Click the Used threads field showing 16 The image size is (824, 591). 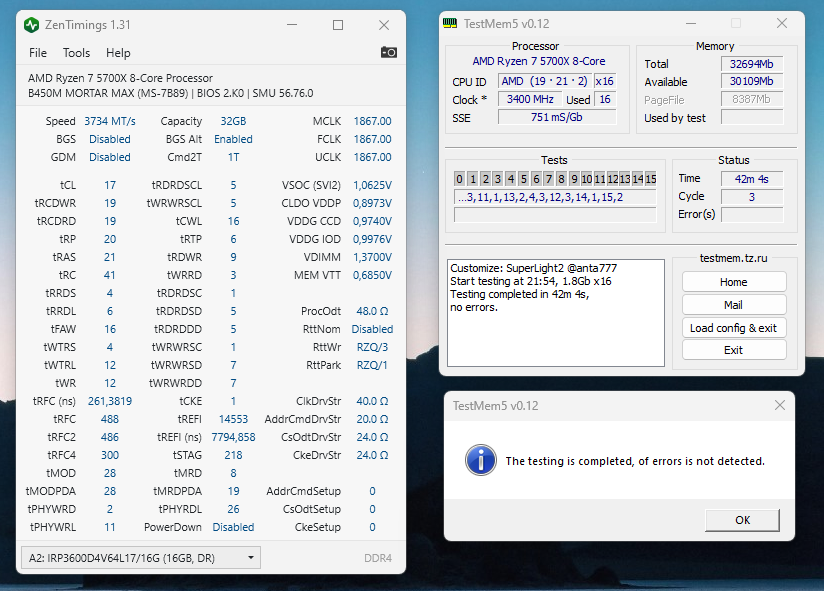604,99
